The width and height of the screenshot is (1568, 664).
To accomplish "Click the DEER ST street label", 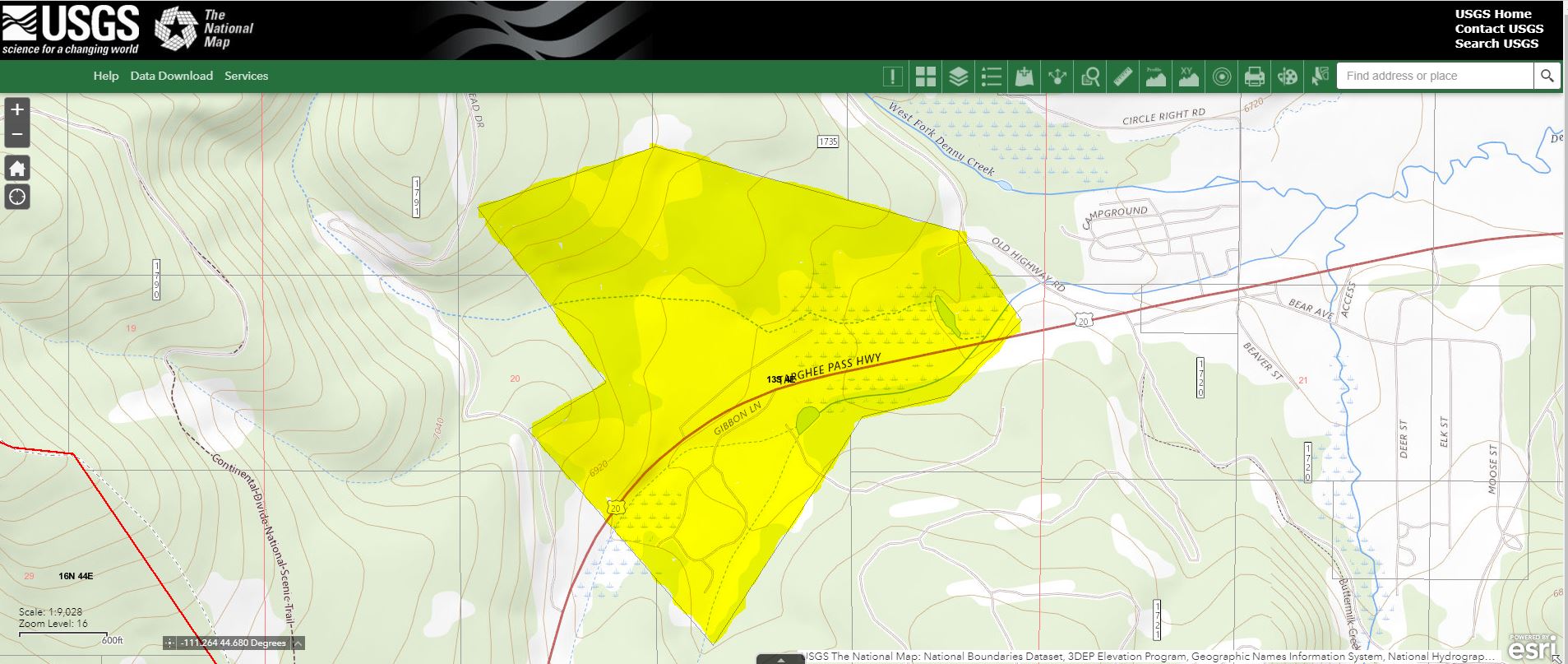I will [1404, 439].
